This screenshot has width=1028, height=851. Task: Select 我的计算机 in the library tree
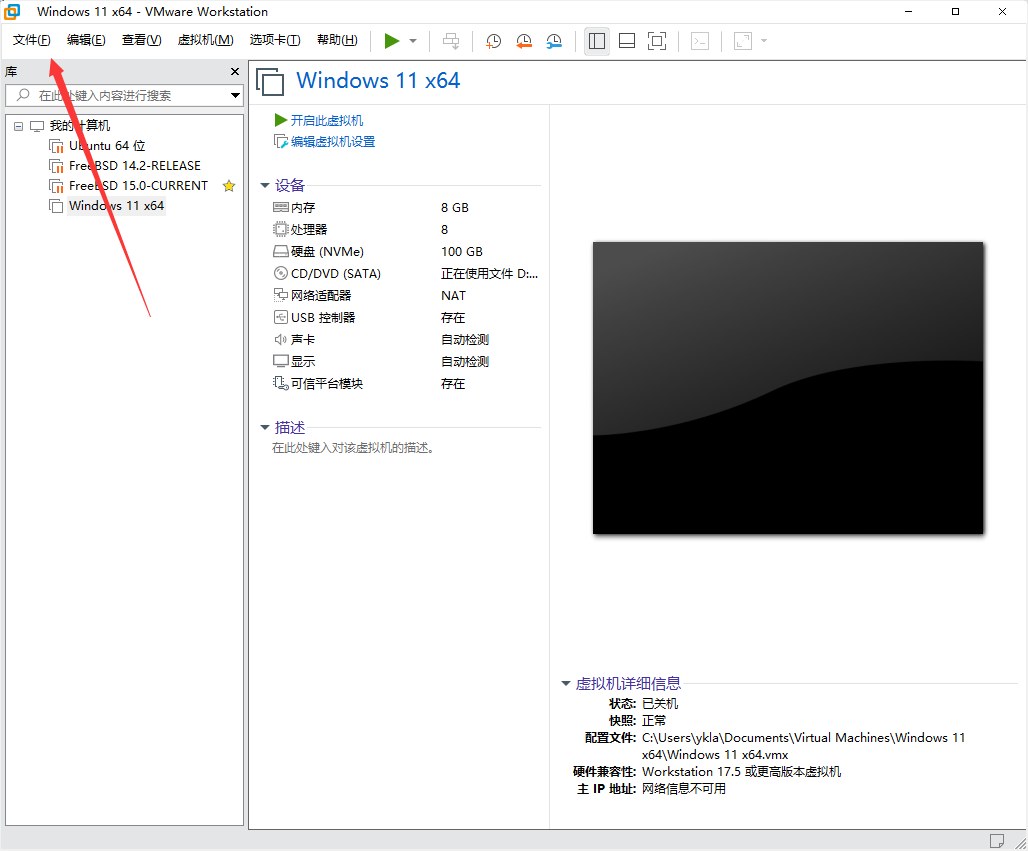pyautogui.click(x=79, y=125)
